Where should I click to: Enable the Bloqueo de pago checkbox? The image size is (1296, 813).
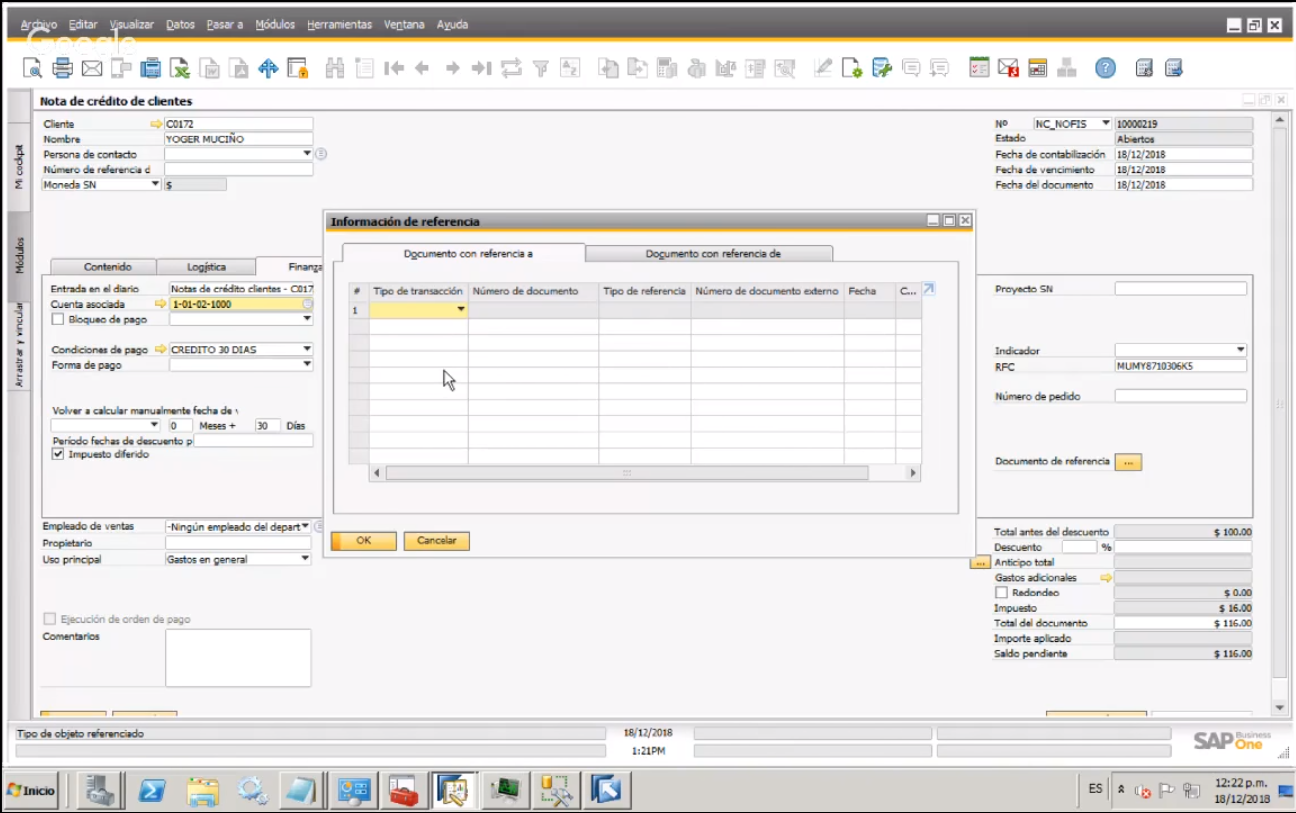pos(57,319)
